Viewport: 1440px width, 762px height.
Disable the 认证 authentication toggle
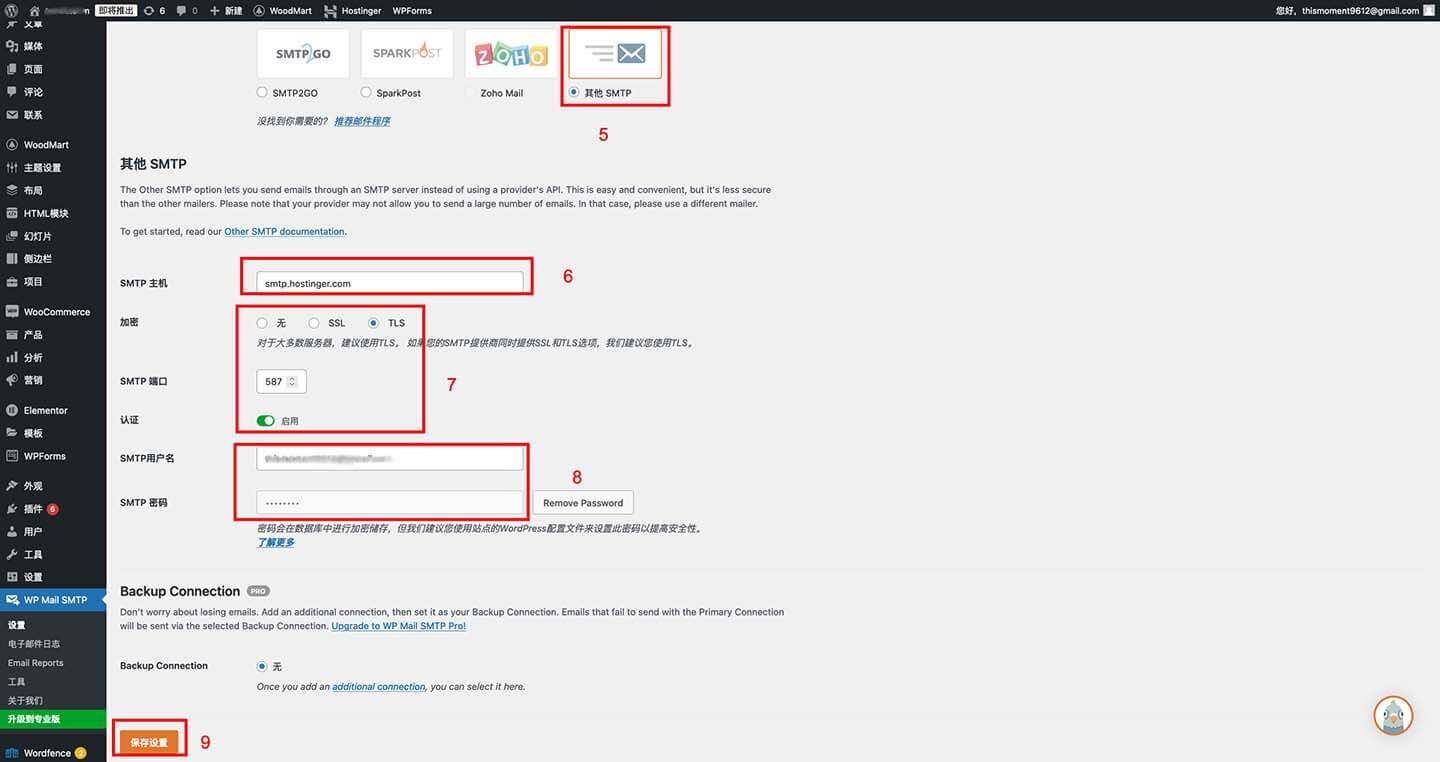click(266, 420)
